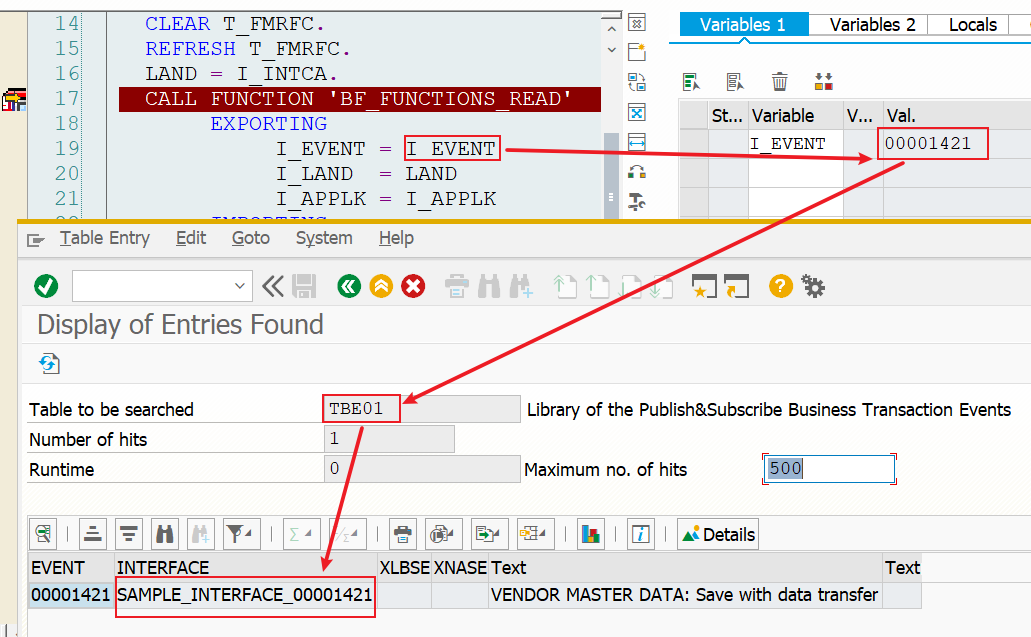This screenshot has width=1031, height=637.
Task: Click the End User Documentation info icon
Action: (640, 534)
